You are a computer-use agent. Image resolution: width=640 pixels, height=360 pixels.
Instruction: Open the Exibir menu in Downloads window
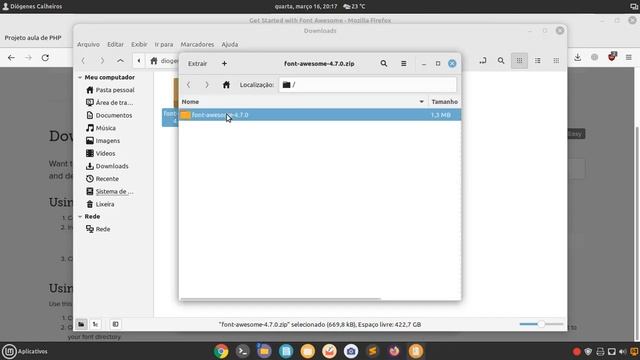point(139,44)
